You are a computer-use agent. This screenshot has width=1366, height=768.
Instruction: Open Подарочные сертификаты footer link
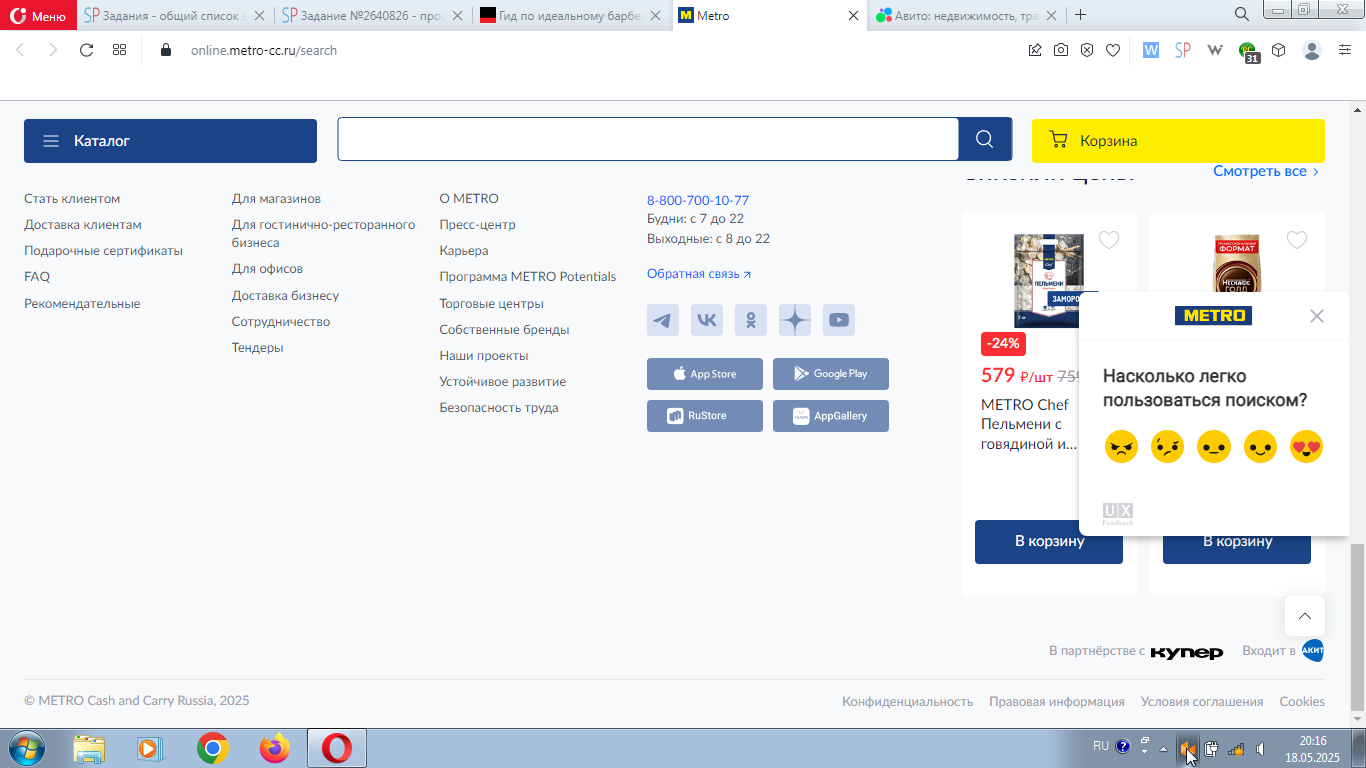[103, 251]
